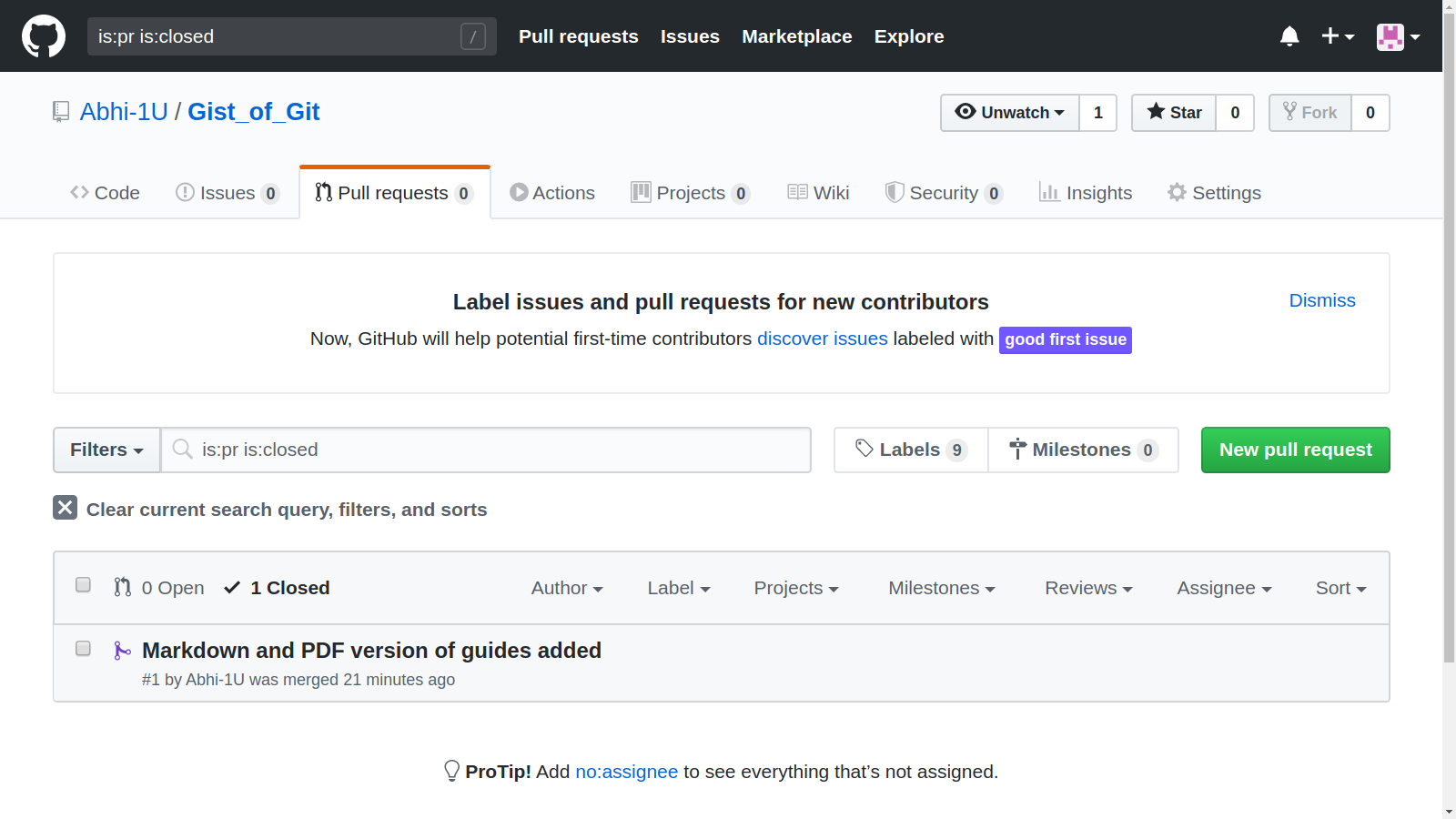Fork the repository
The width and height of the screenshot is (1456, 819).
(1310, 113)
